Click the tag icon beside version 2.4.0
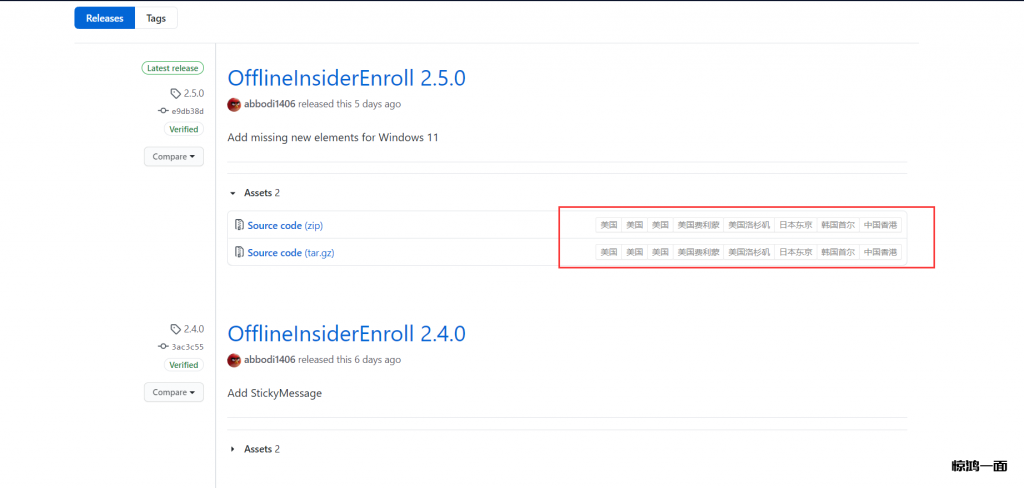The width and height of the screenshot is (1024, 488). point(176,329)
